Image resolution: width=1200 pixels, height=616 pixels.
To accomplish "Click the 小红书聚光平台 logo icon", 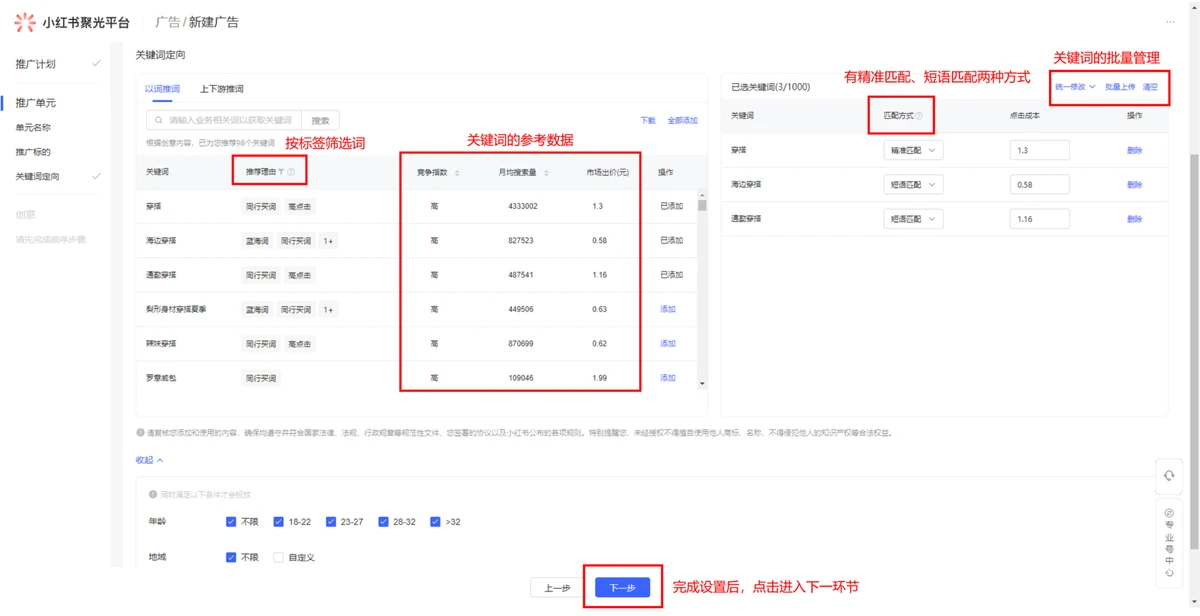I will [x=24, y=22].
